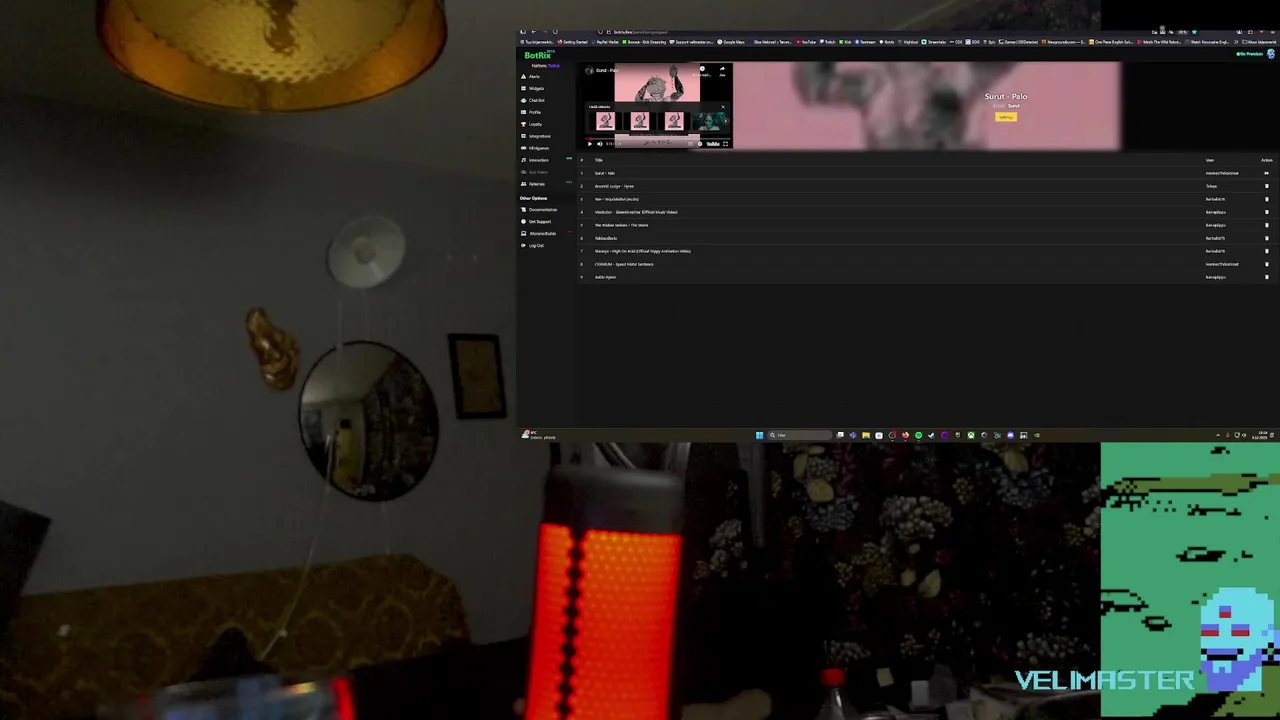This screenshot has height=720, width=1280.
Task: Open MonsterBuilds link in sidebar
Action: [x=538, y=233]
